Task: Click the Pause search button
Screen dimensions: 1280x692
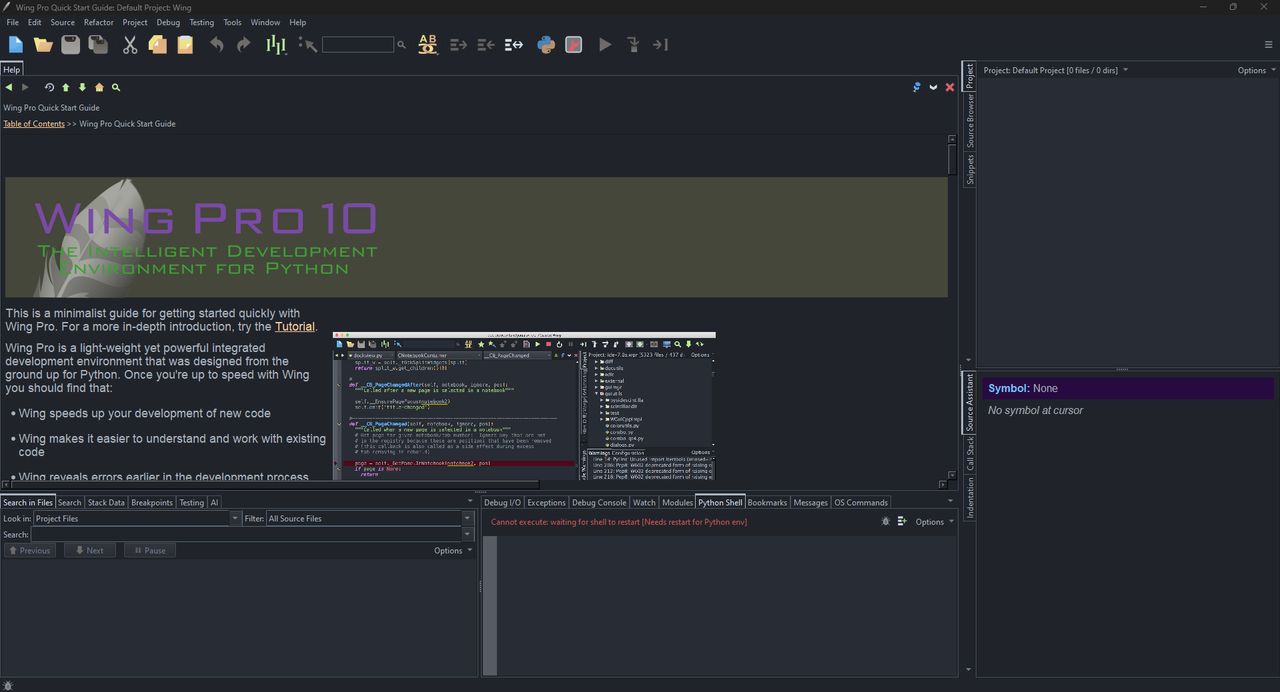Action: [x=149, y=550]
